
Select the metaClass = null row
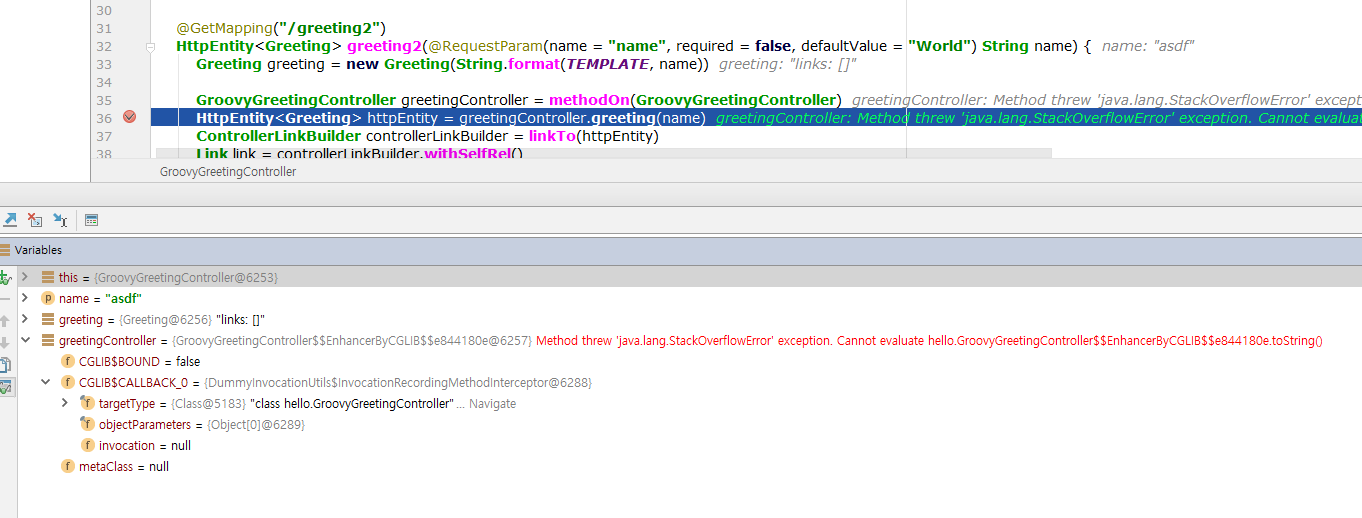point(689,466)
